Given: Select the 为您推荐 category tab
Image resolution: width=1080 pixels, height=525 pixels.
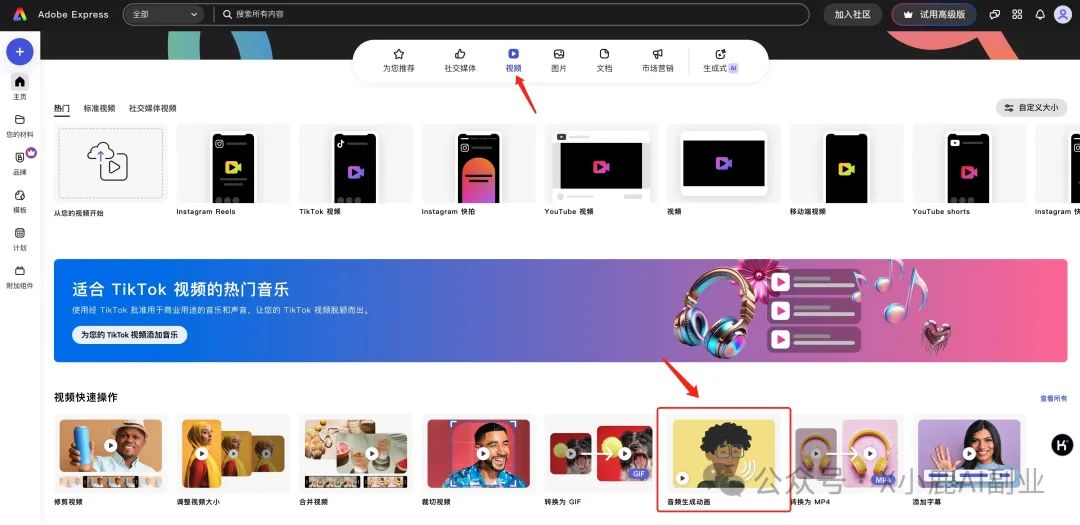Looking at the screenshot, I should [x=399, y=61].
